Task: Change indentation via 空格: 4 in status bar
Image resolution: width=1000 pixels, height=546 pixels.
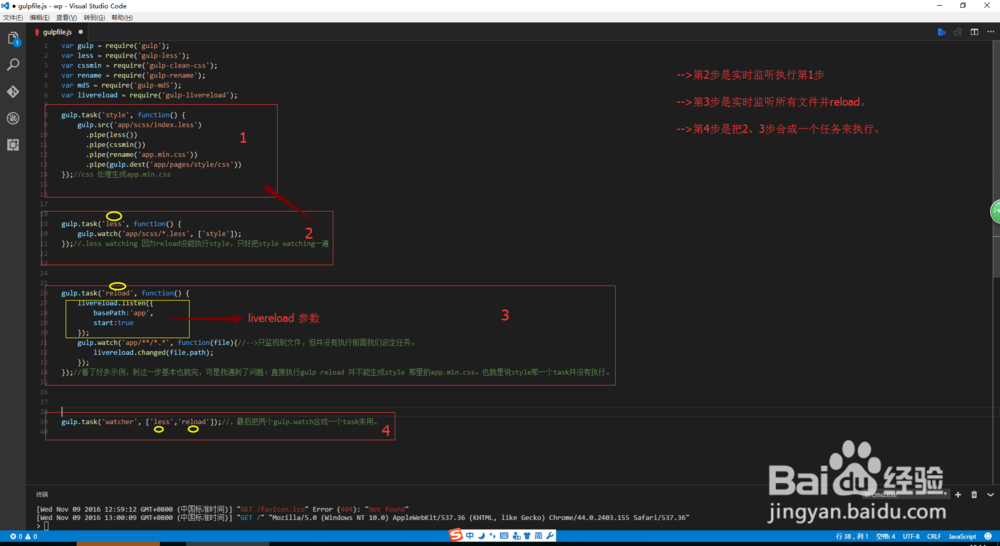Action: pyautogui.click(x=886, y=536)
